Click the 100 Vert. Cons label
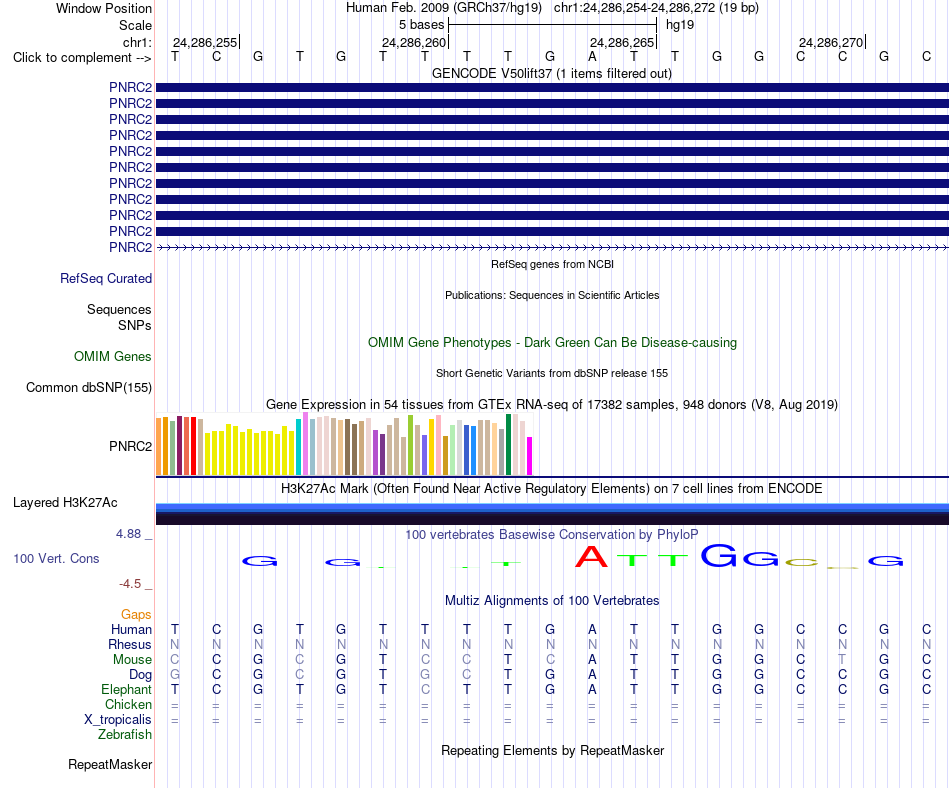 [x=56, y=558]
